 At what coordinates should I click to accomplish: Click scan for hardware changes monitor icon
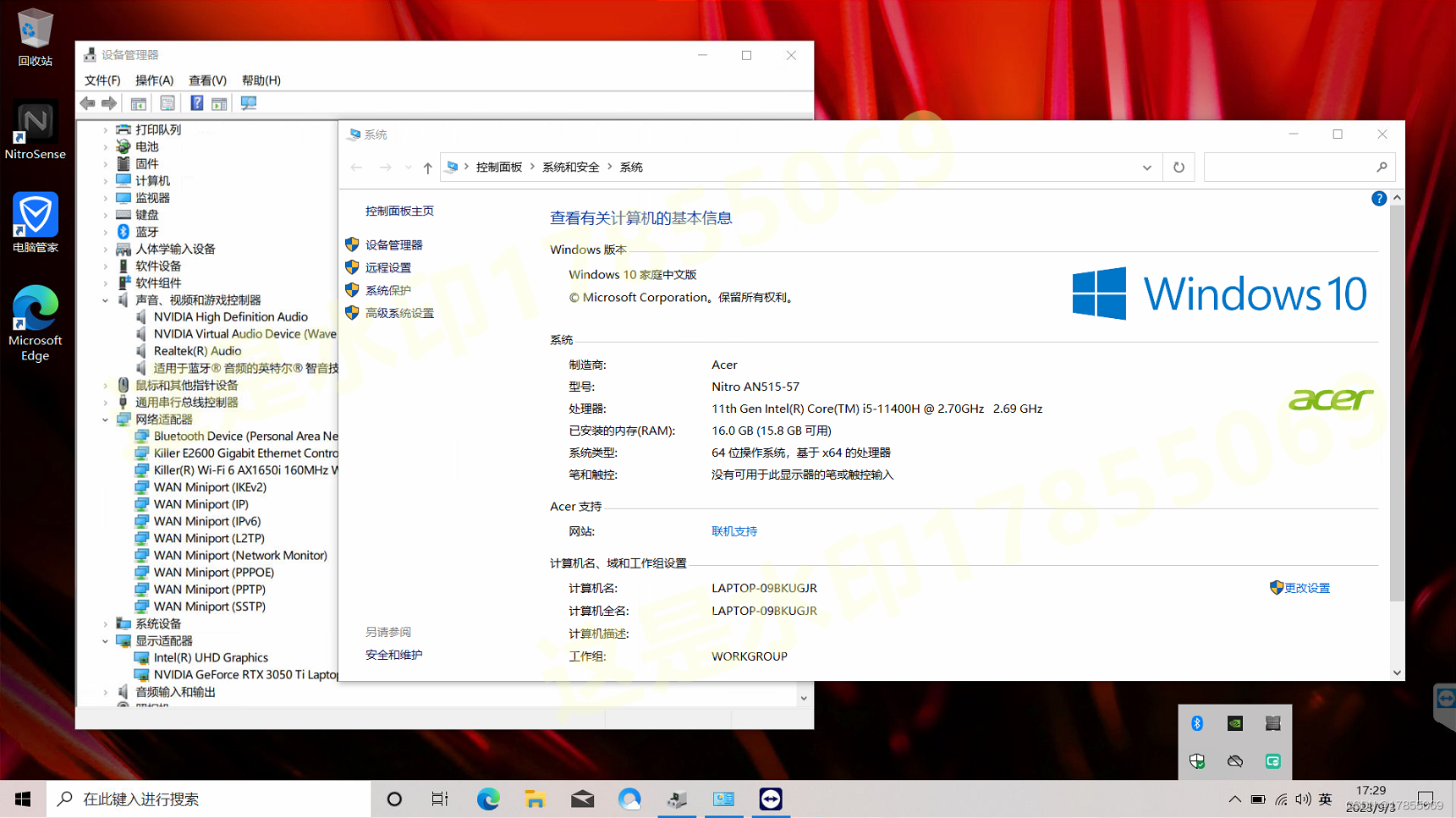click(x=248, y=103)
